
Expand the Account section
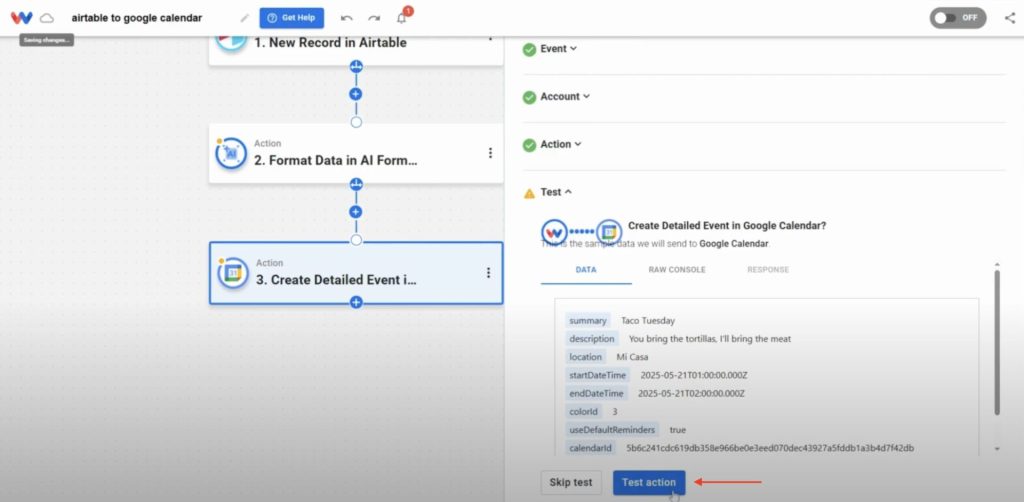[565, 96]
